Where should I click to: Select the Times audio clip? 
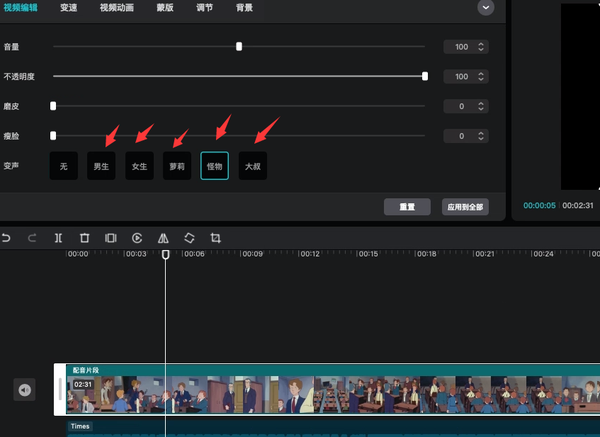[333, 429]
